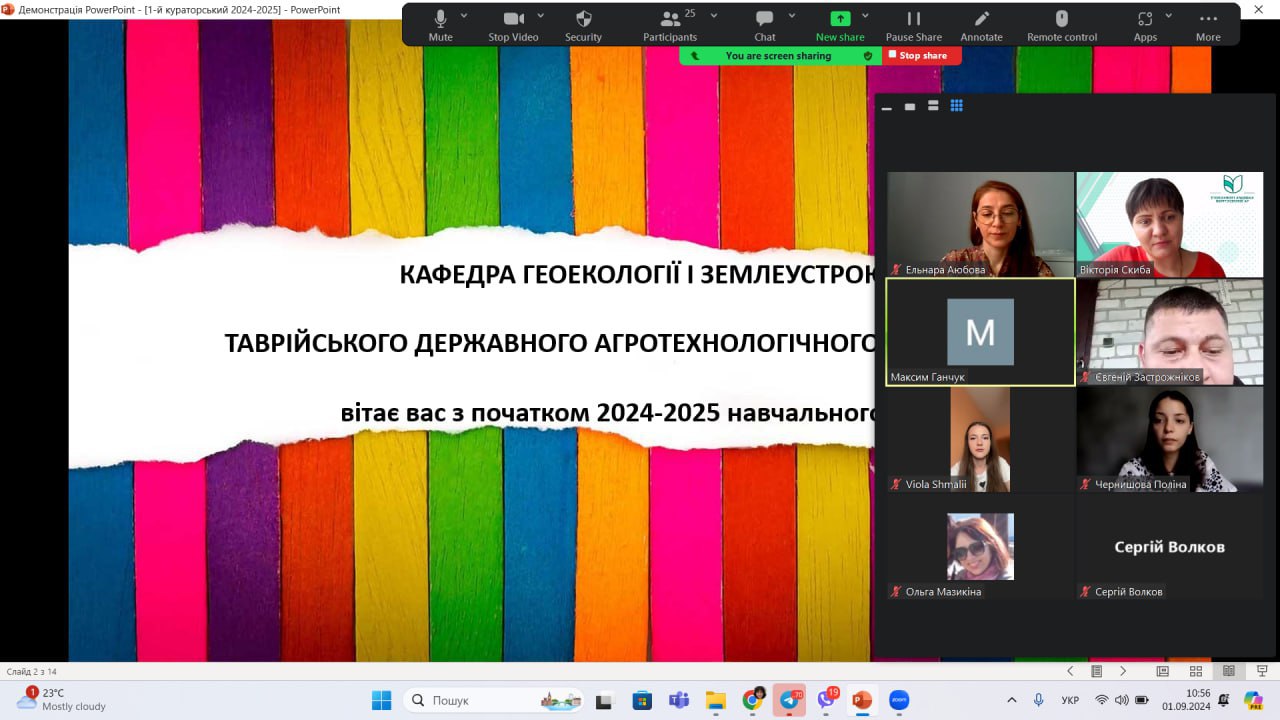
Task: Open the Participants panel
Action: [669, 24]
